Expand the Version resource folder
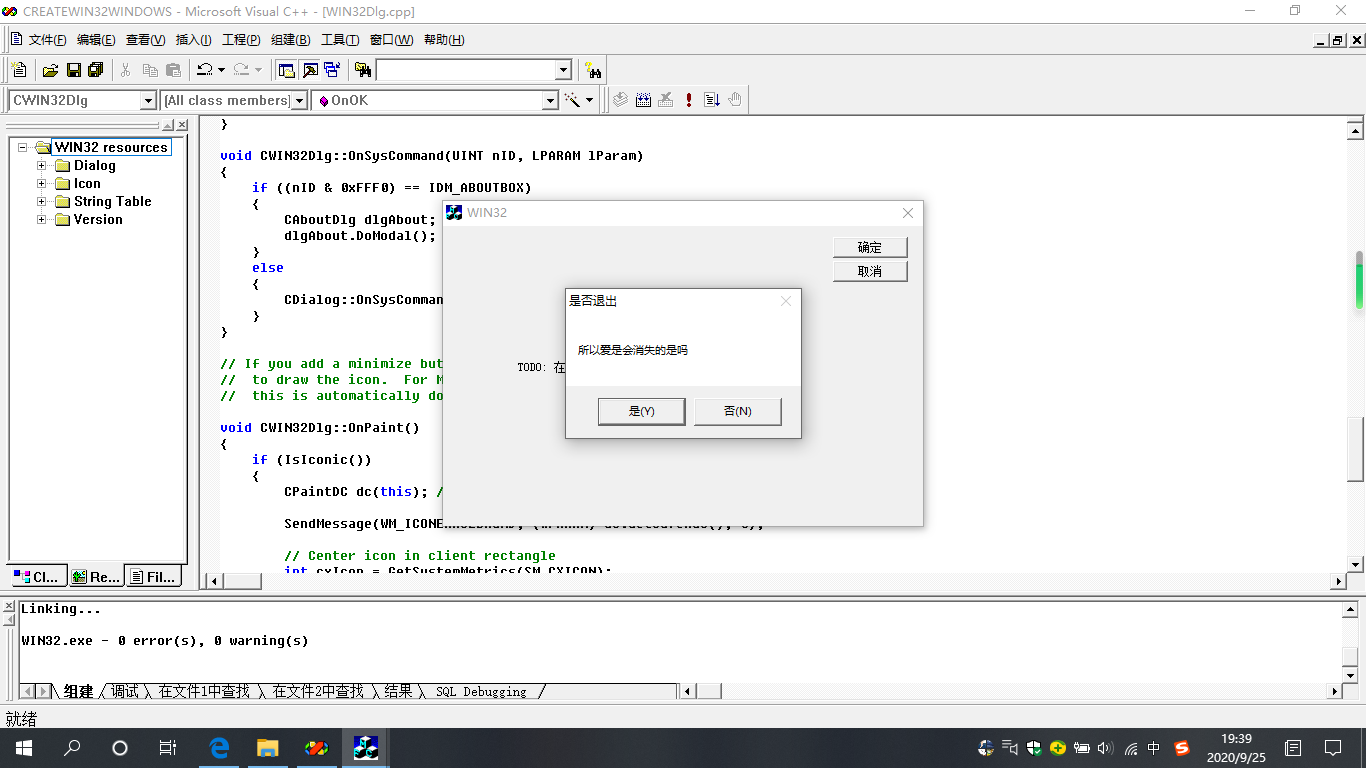The image size is (1366, 768). click(x=42, y=220)
